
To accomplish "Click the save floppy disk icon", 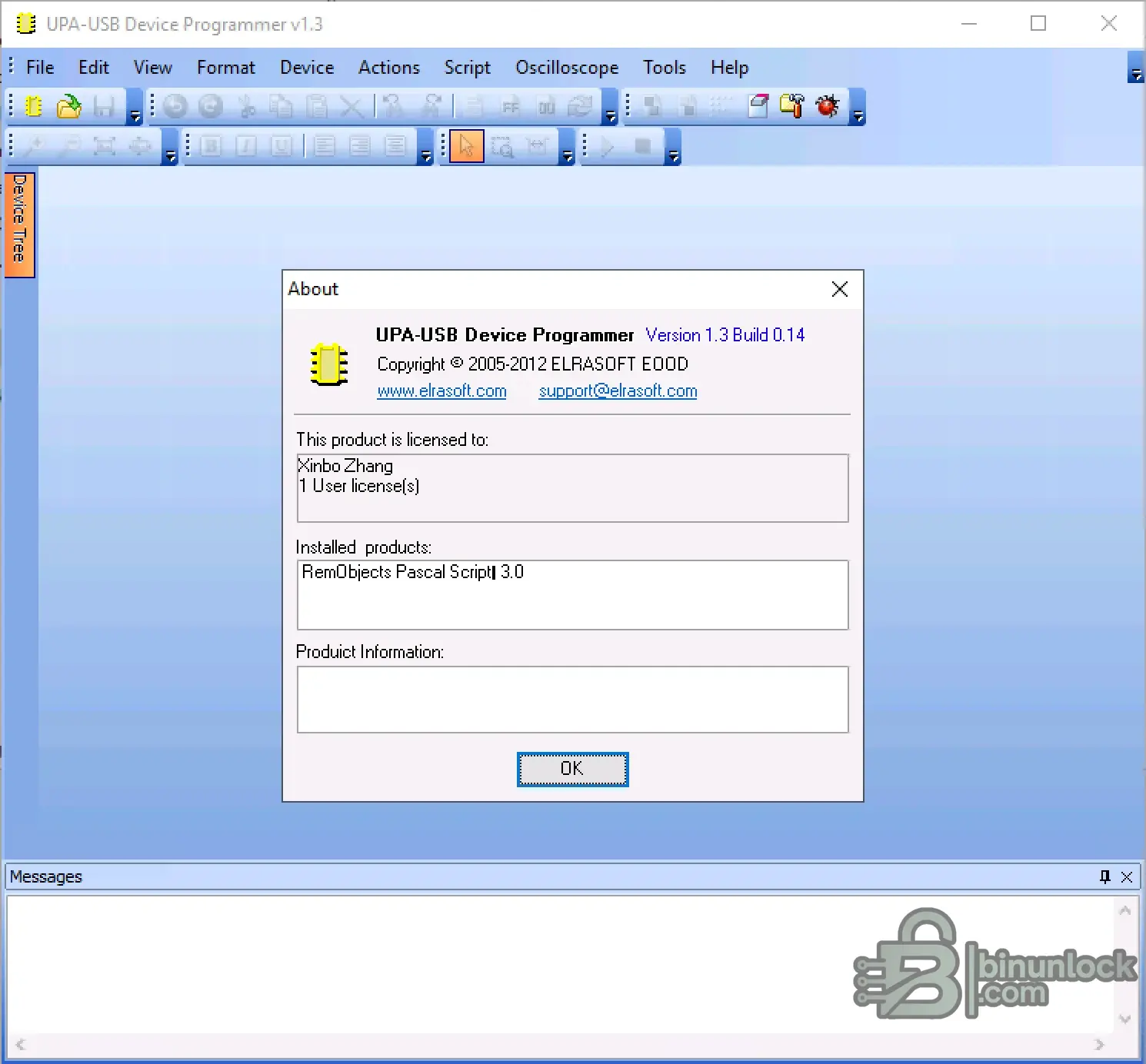I will pos(104,106).
